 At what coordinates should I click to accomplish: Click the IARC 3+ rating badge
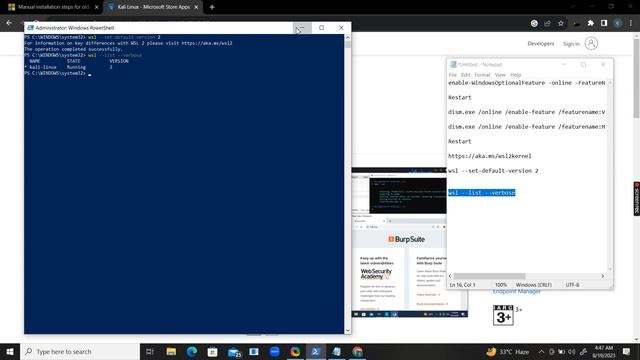(503, 315)
